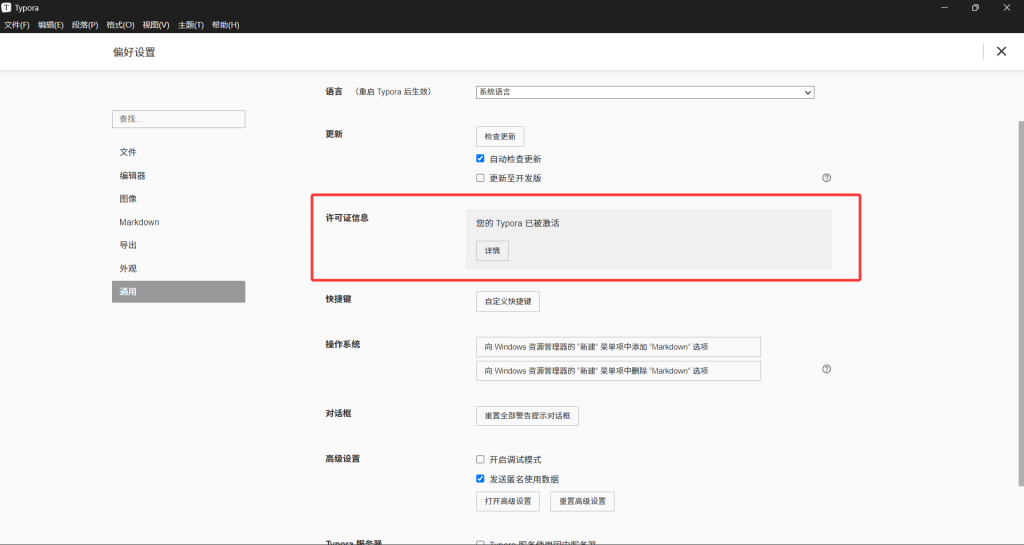Click the 偏好设置 heading
The image size is (1024, 545).
134,52
